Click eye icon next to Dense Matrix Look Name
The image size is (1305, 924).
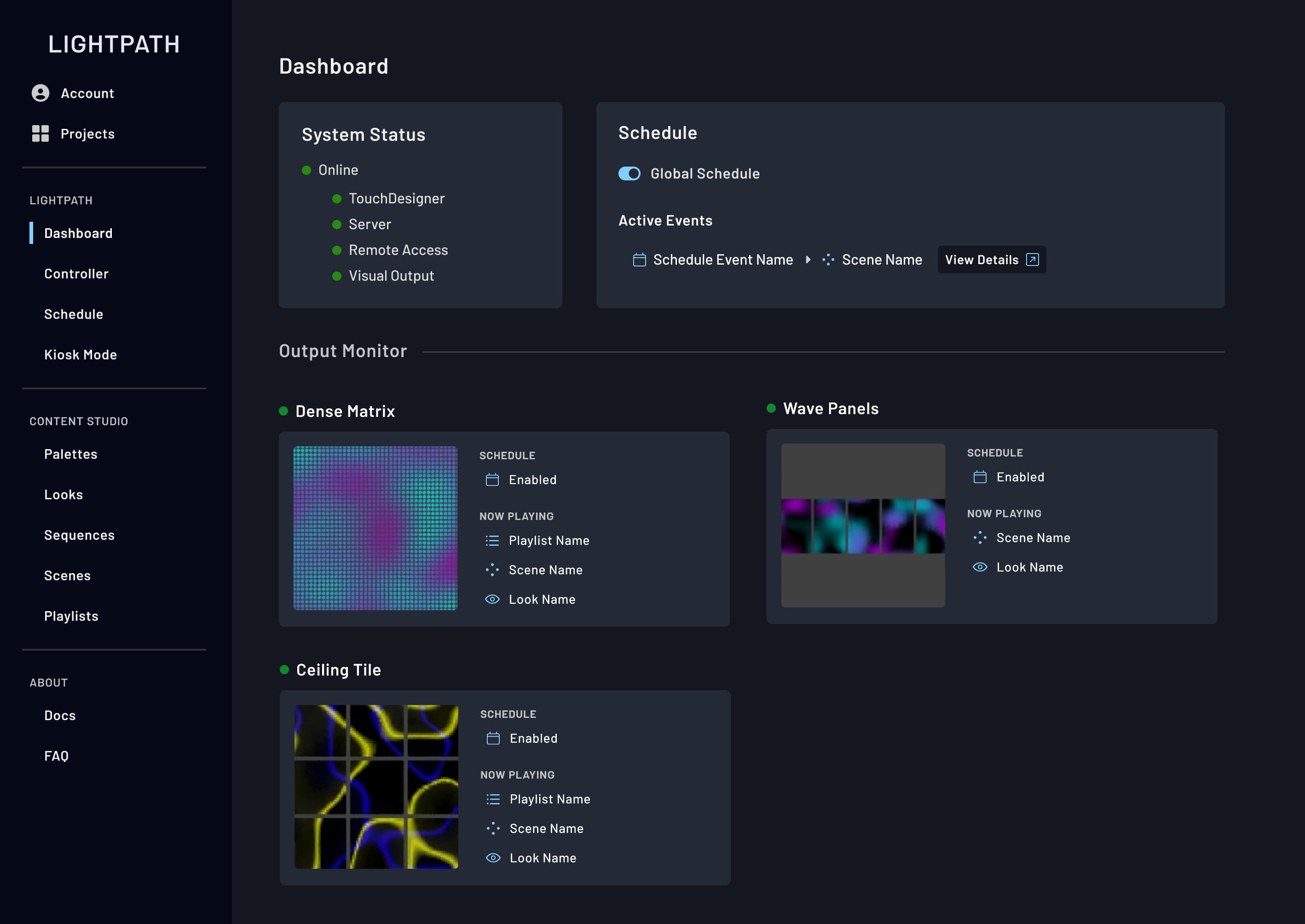[492, 599]
